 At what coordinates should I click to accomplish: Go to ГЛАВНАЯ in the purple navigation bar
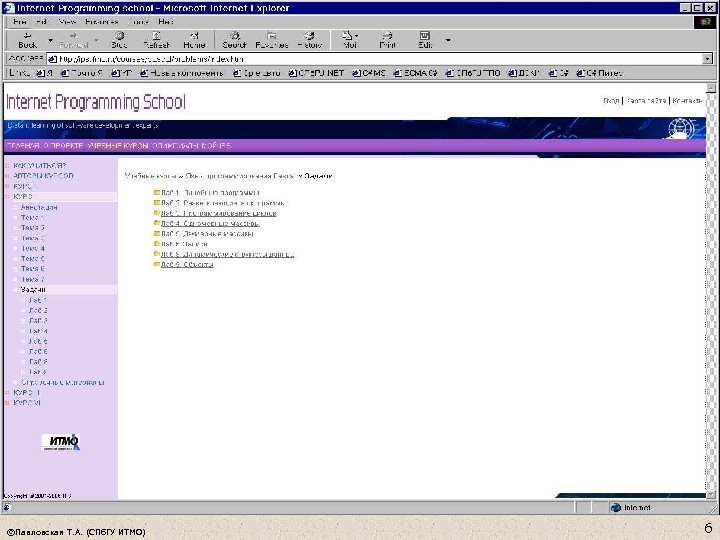tap(23, 146)
